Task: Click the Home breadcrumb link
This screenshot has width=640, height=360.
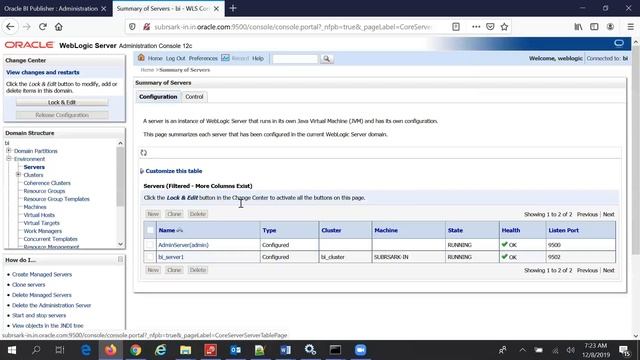Action: (x=147, y=70)
